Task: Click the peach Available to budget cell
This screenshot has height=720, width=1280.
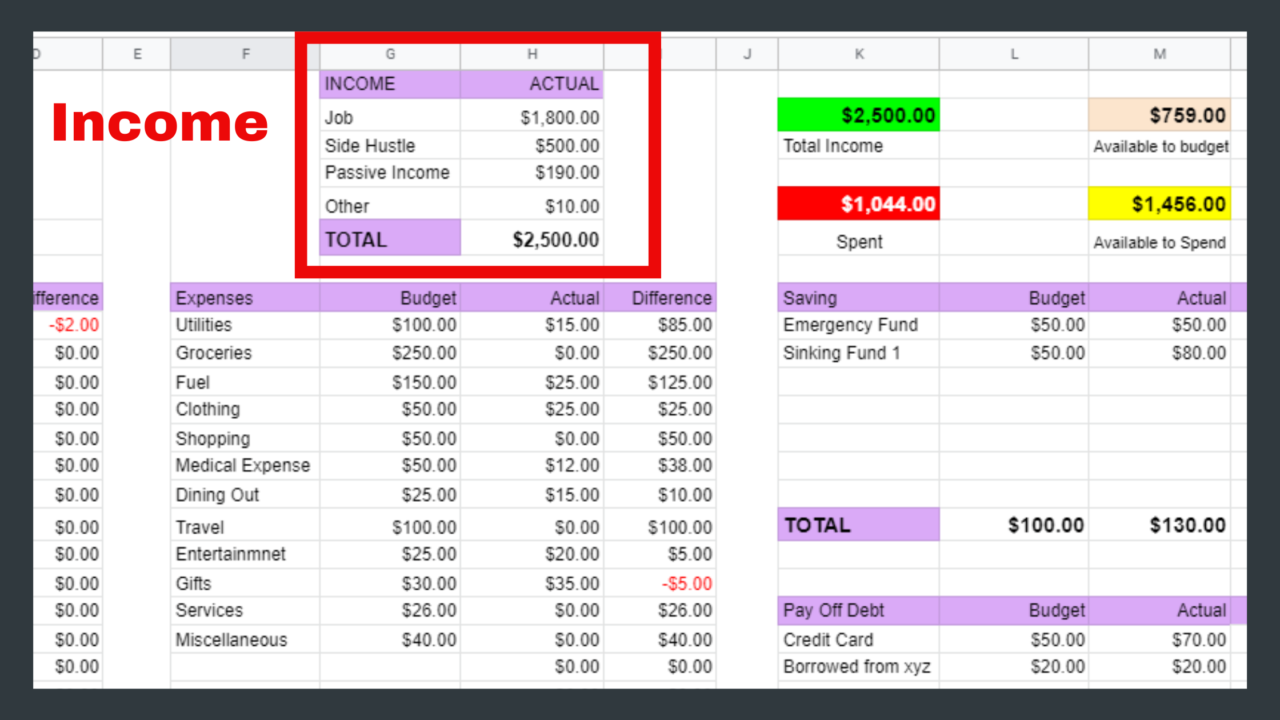Action: tap(1159, 114)
